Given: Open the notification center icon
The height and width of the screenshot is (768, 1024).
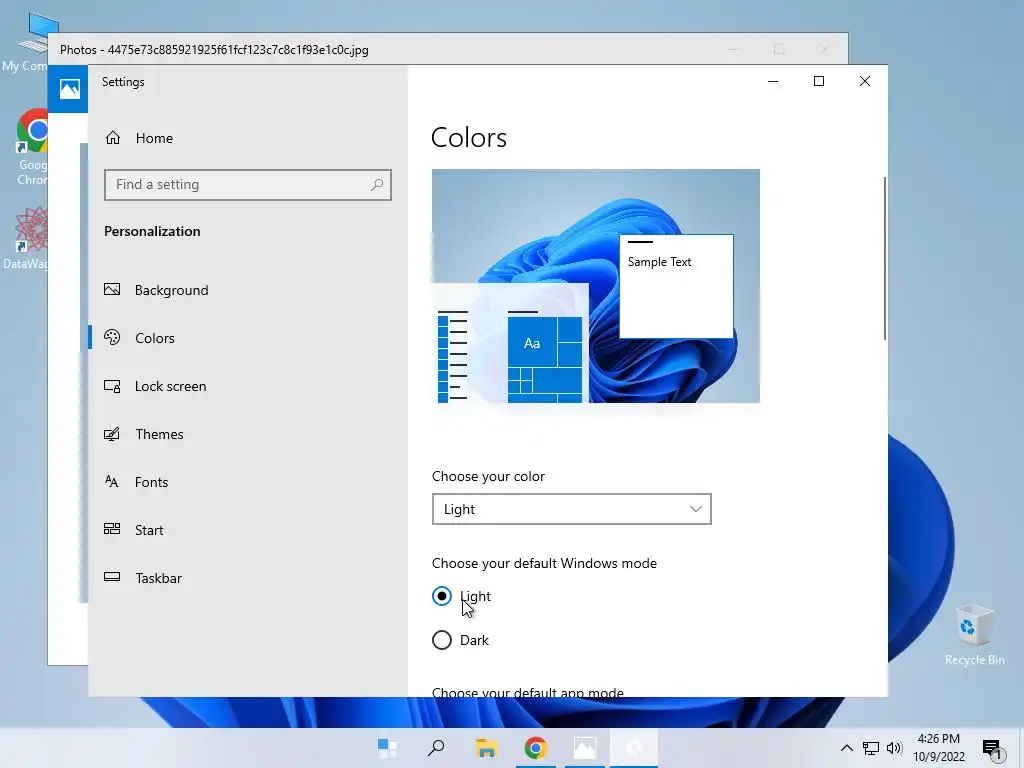Looking at the screenshot, I should coord(992,748).
